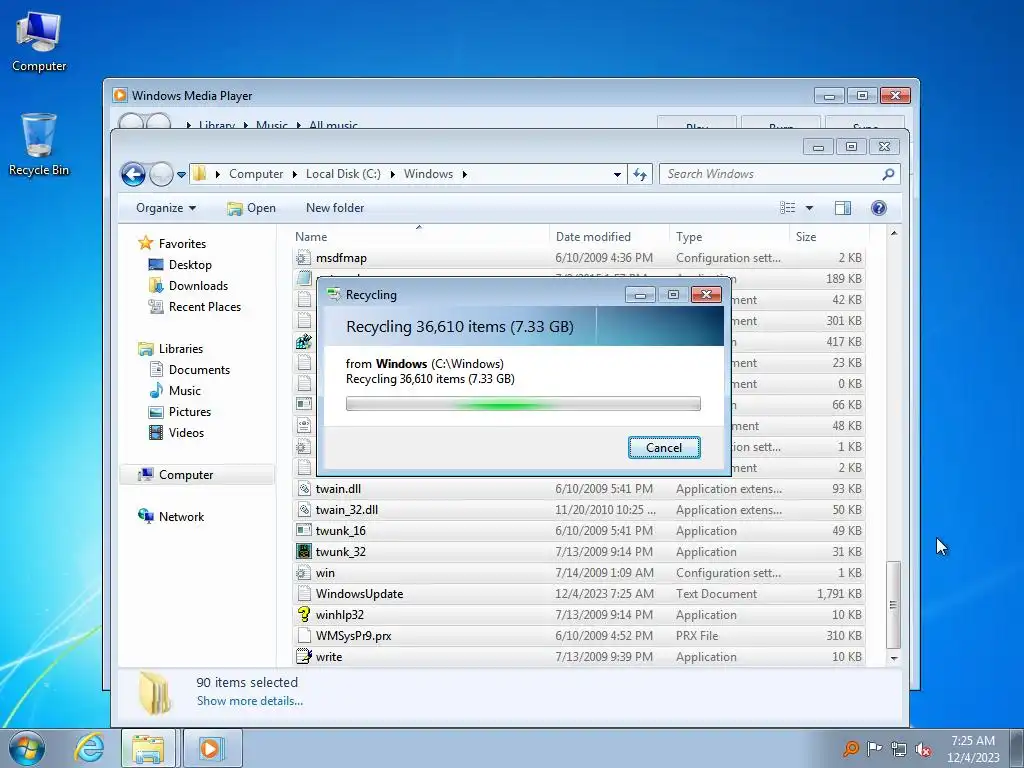Image resolution: width=1024 pixels, height=768 pixels.
Task: Select the twain.dll file
Action: click(338, 488)
